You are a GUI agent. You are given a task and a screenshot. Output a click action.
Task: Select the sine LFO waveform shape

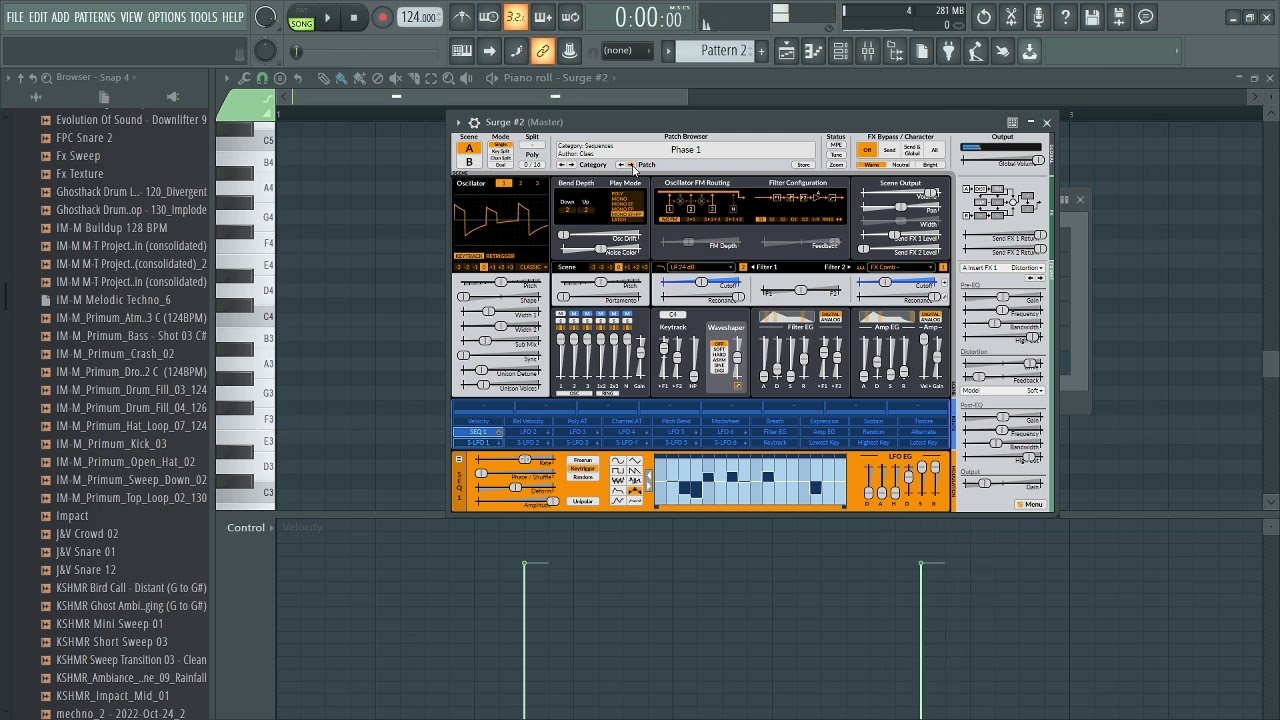coord(618,461)
